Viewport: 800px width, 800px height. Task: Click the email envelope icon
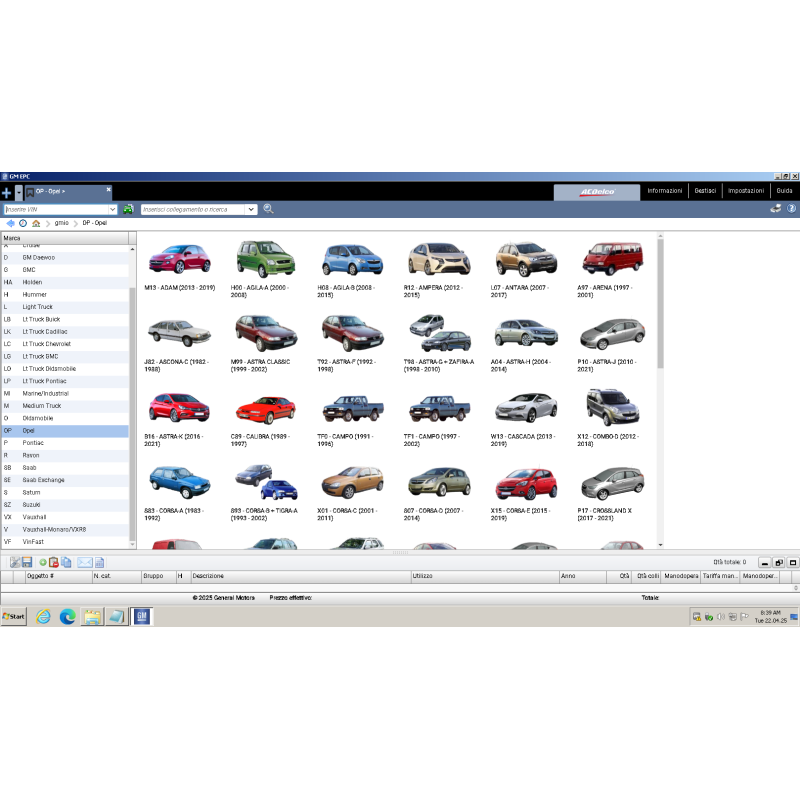[85, 562]
